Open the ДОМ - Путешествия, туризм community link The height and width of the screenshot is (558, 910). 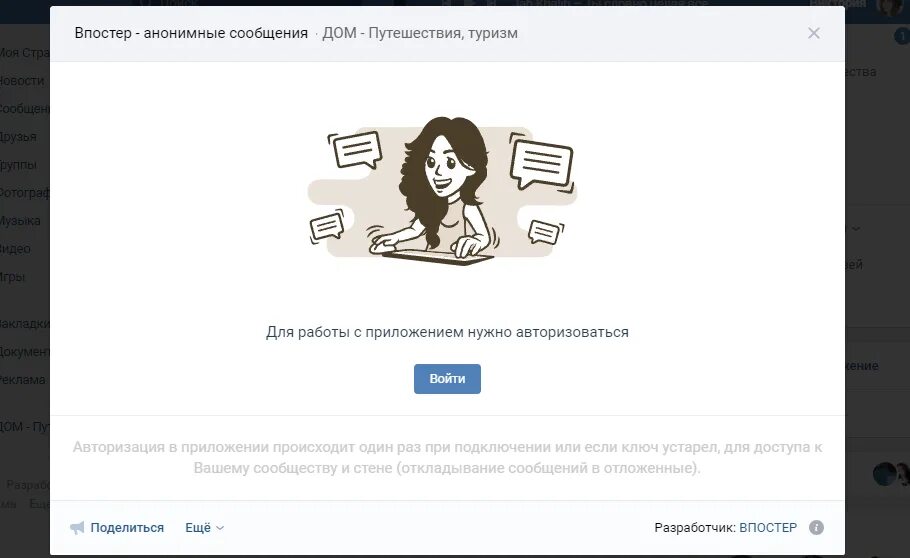click(x=420, y=33)
